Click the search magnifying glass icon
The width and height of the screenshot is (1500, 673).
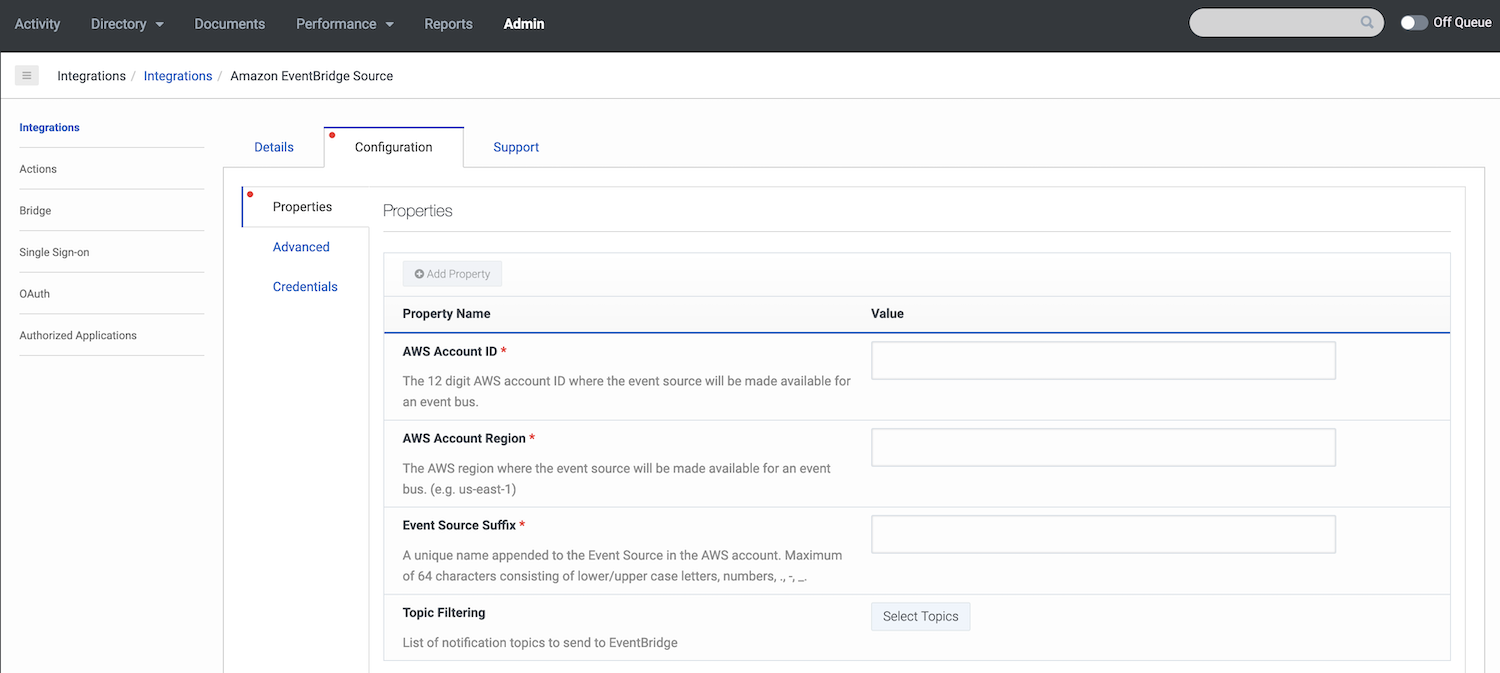1367,22
